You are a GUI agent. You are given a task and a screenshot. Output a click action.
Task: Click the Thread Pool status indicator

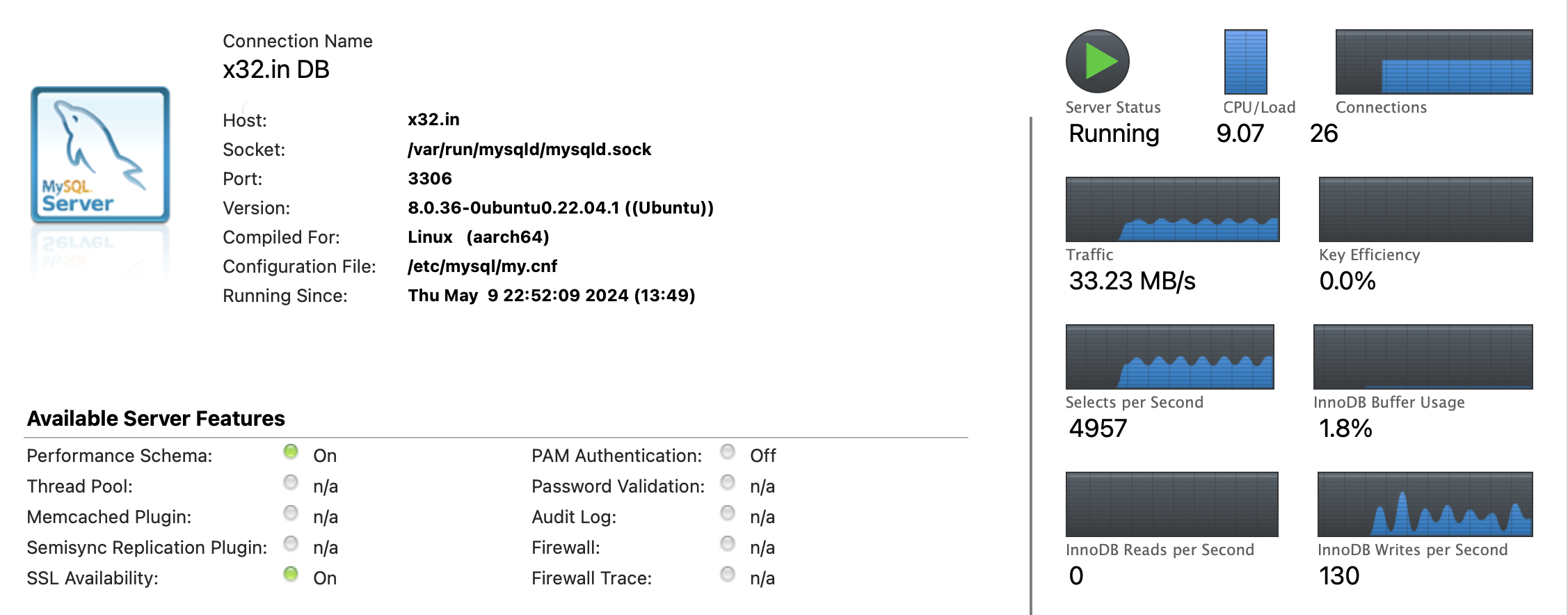coord(291,483)
